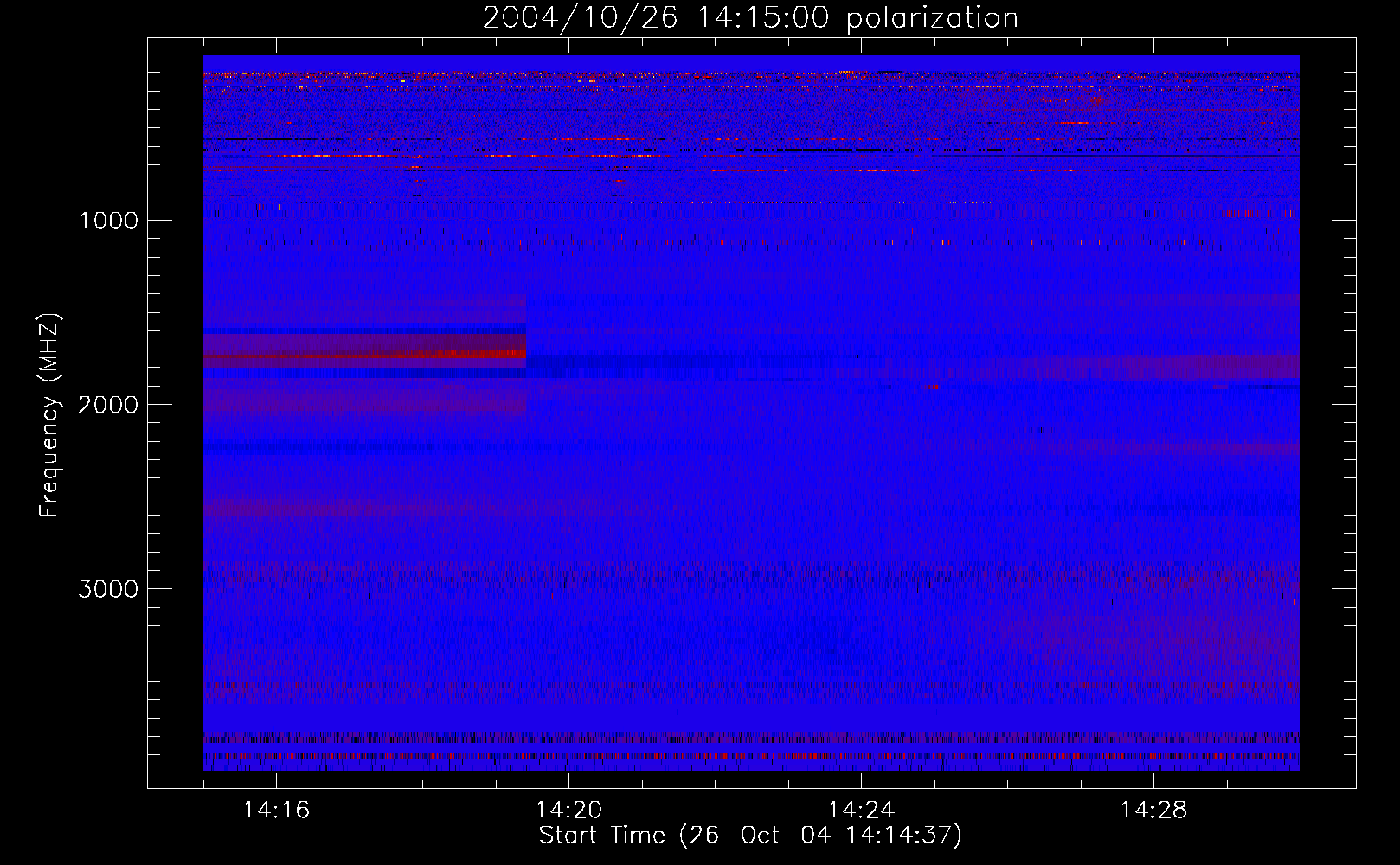Viewport: 1400px width, 865px height.
Task: Click the 2000 frequency tick label
Action: click(108, 405)
